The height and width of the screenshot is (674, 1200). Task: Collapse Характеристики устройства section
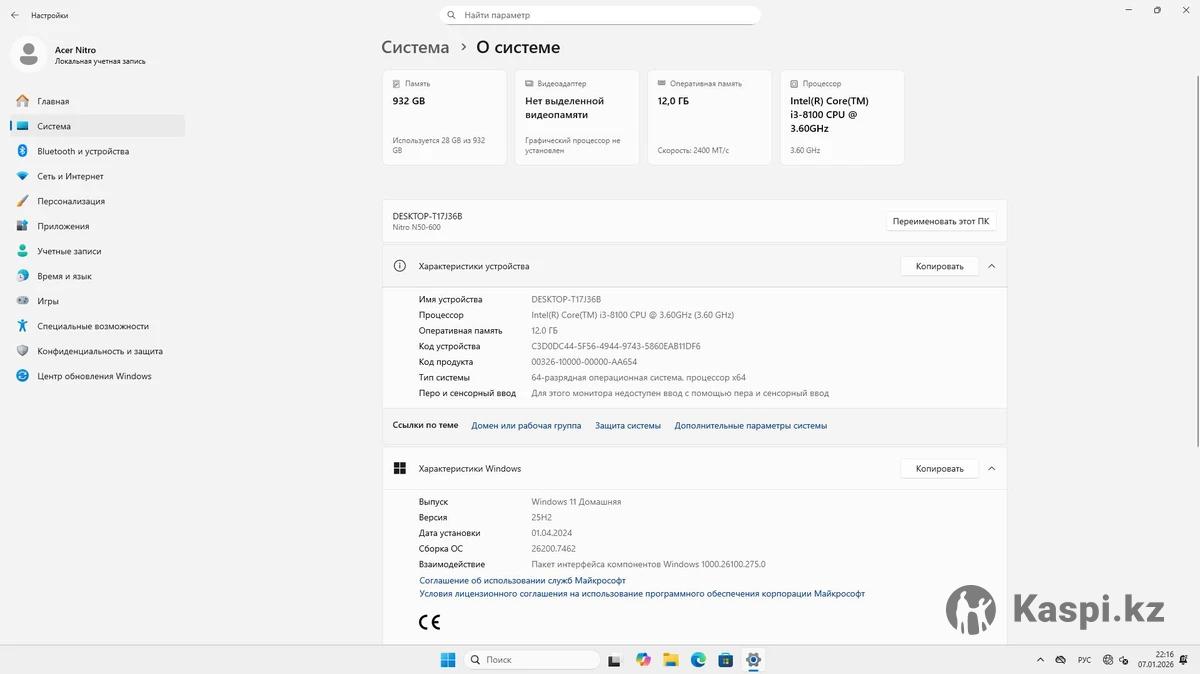coord(991,266)
